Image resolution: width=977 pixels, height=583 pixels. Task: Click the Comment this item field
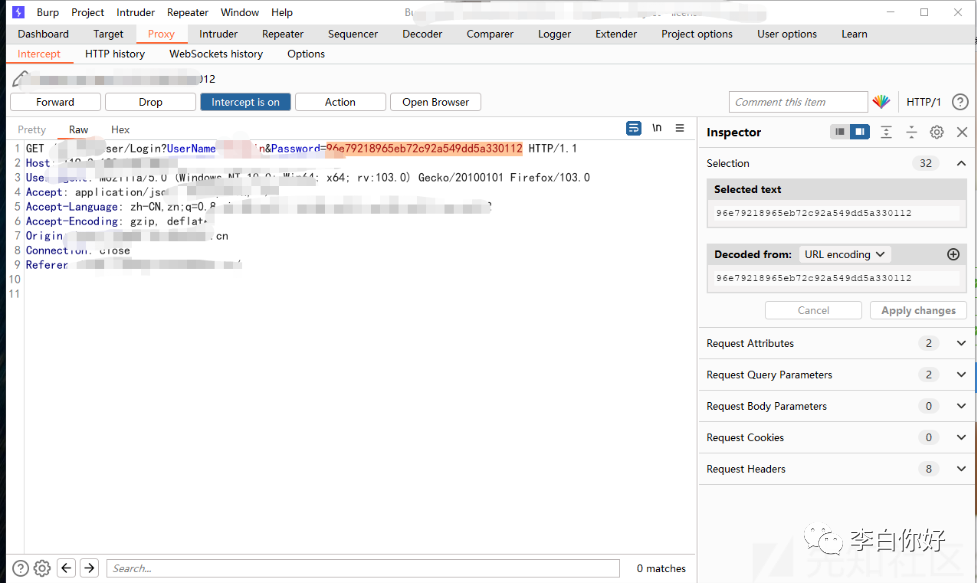(x=798, y=102)
